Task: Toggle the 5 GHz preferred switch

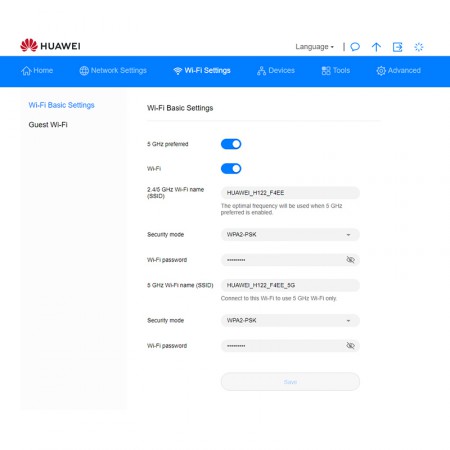Action: click(231, 144)
